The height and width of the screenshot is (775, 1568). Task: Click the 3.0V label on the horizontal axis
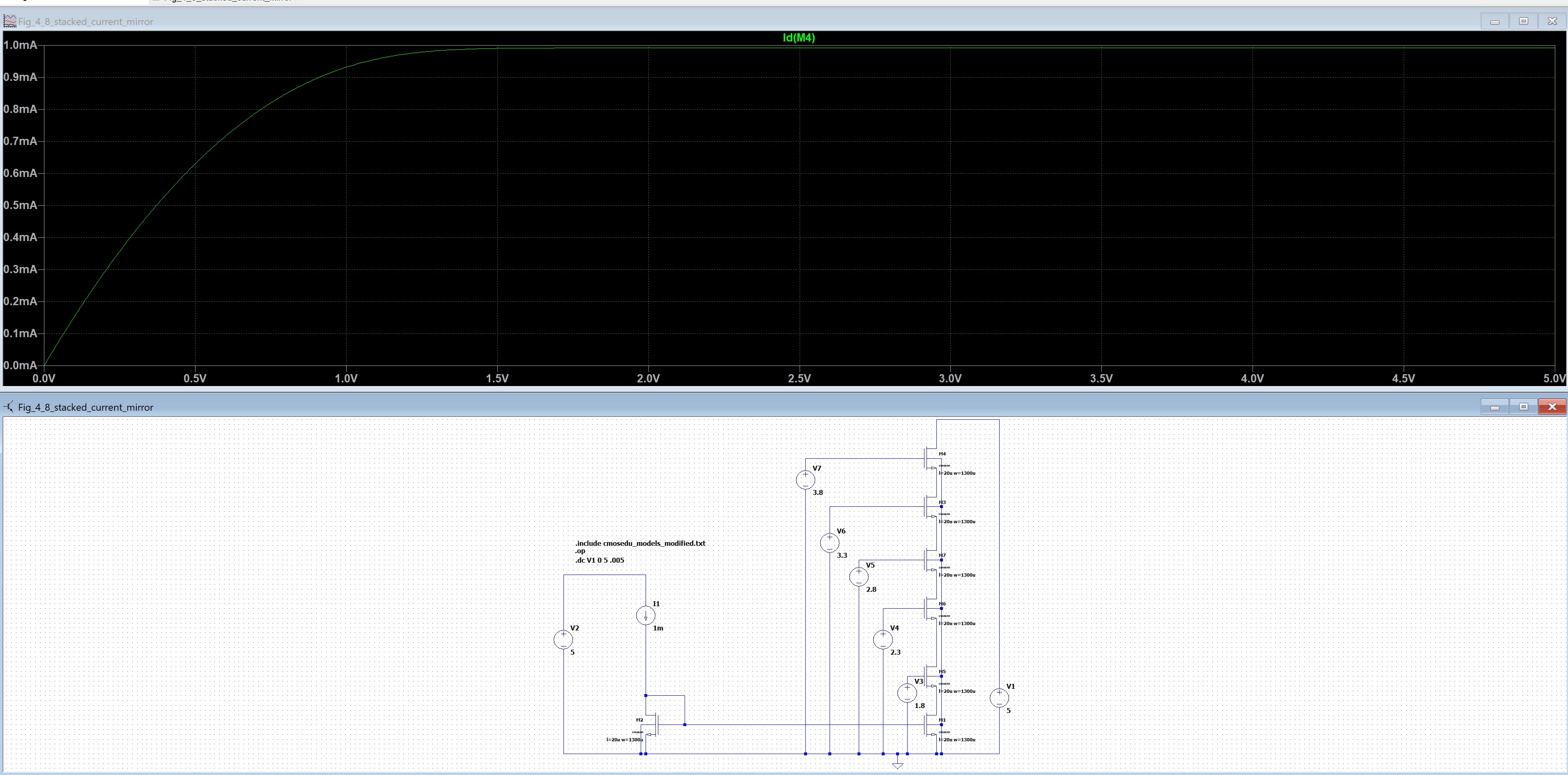coord(950,378)
